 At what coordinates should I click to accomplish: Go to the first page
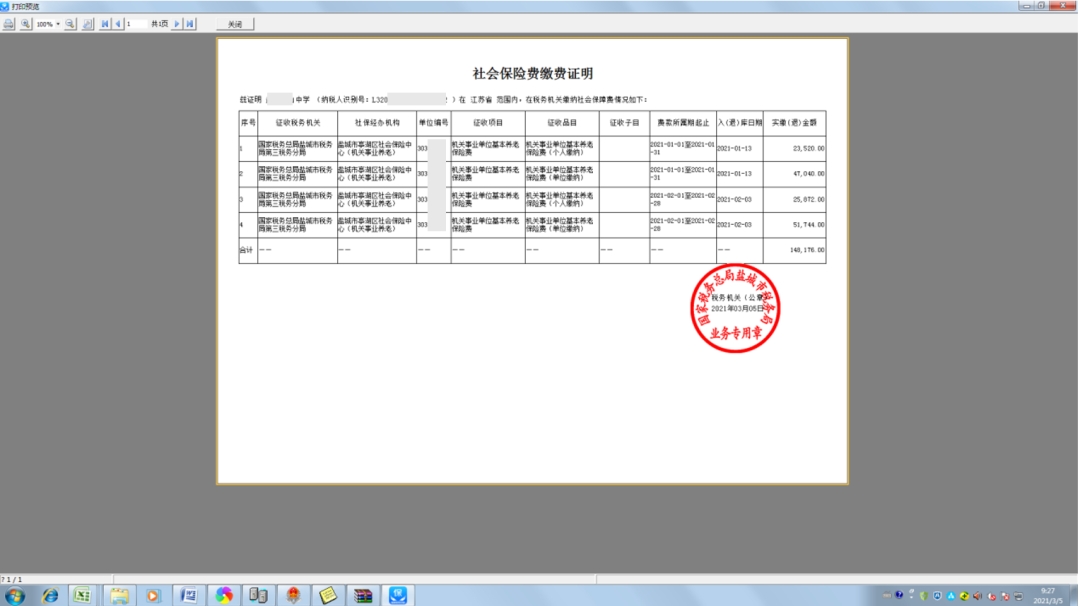(x=106, y=24)
